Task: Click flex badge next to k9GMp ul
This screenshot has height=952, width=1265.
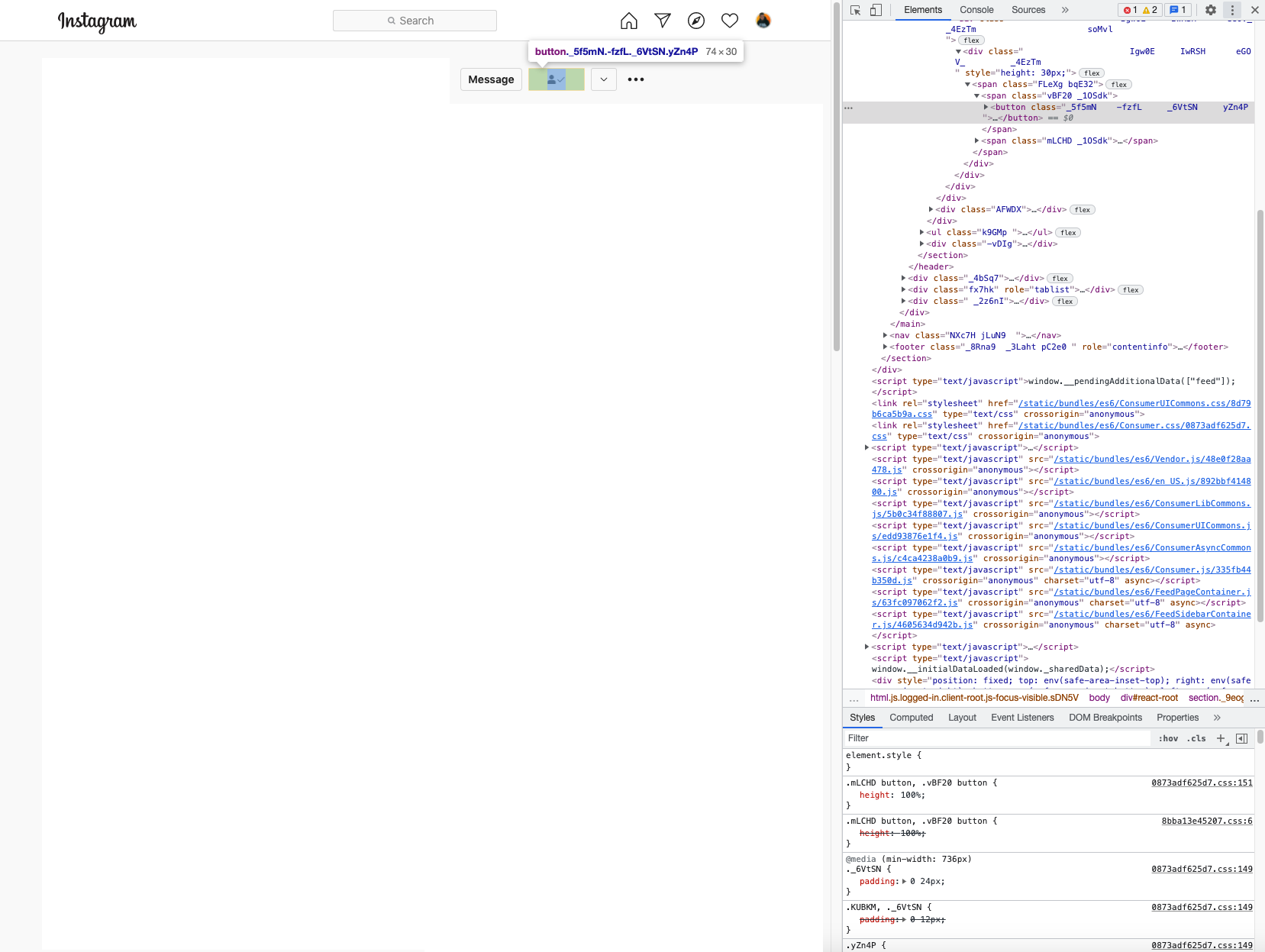Action: pos(1068,233)
